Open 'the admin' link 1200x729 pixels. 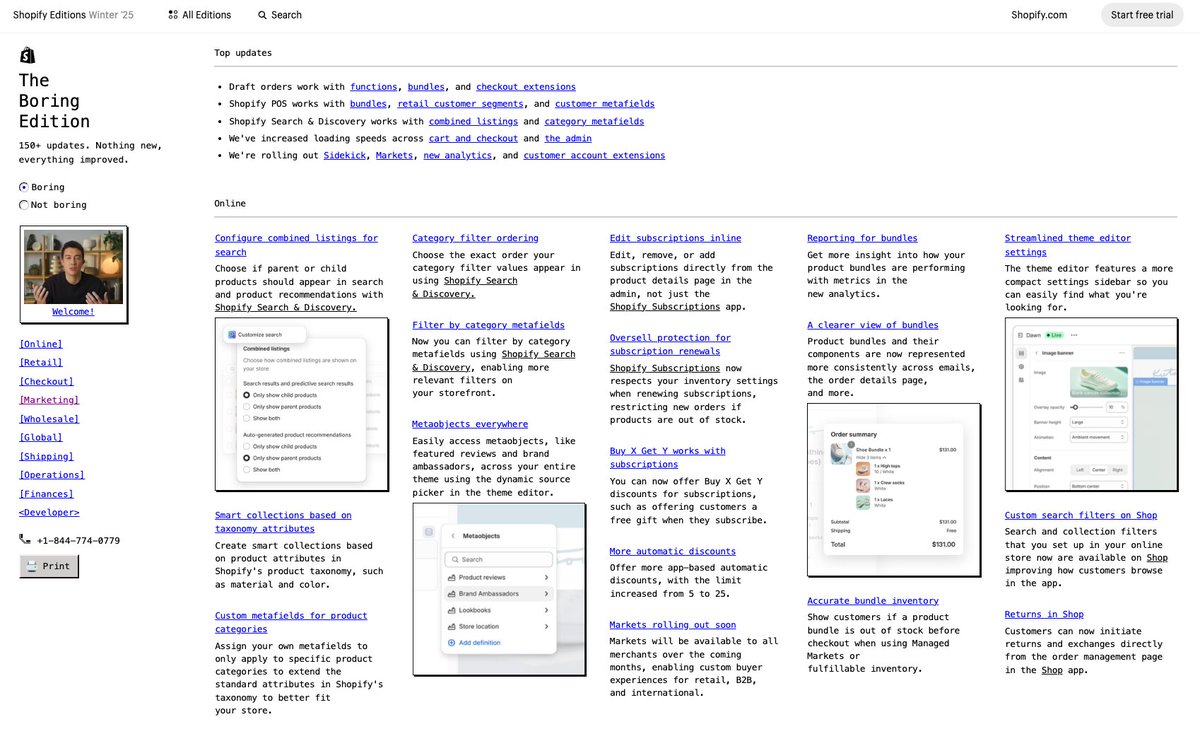[568, 138]
